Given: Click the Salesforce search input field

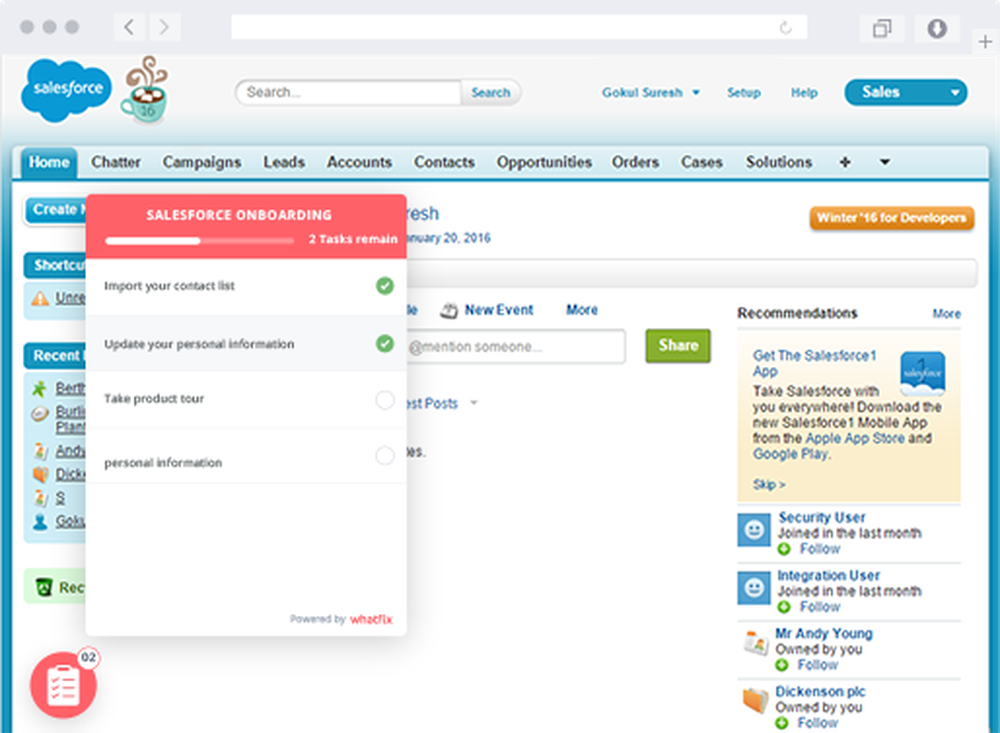Looking at the screenshot, I should (x=348, y=93).
